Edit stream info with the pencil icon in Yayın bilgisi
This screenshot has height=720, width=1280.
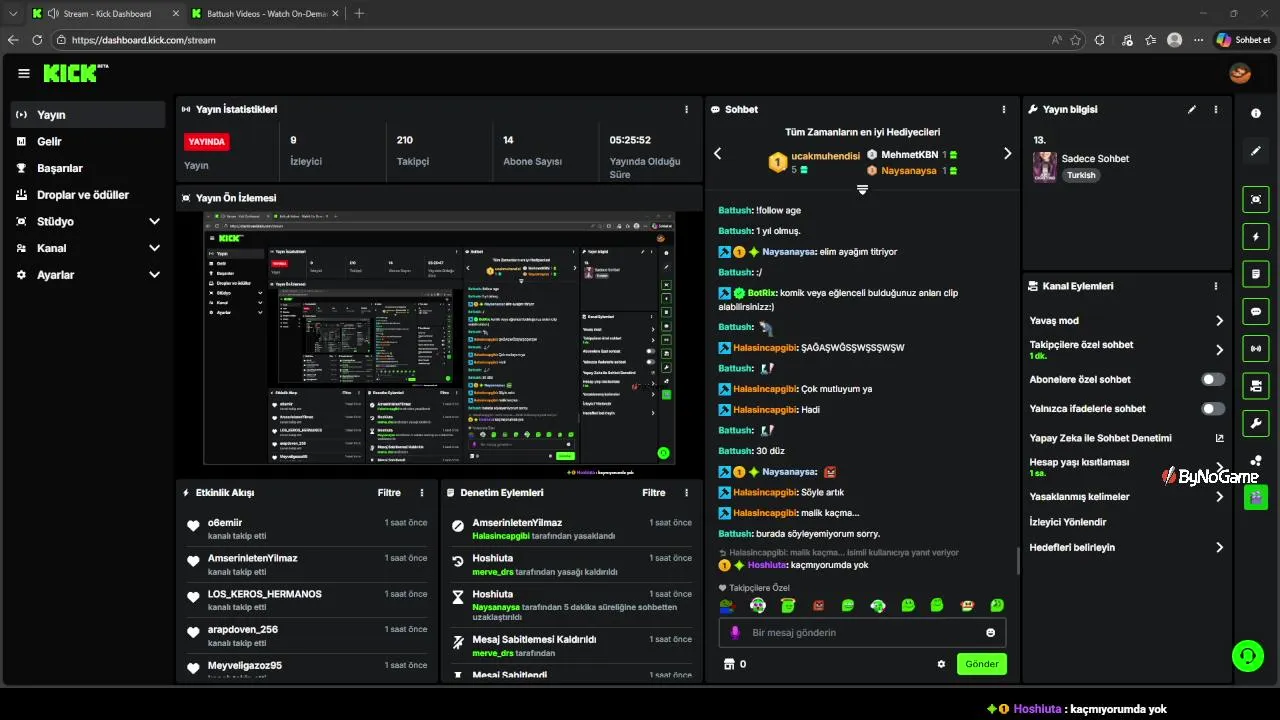coord(1192,109)
